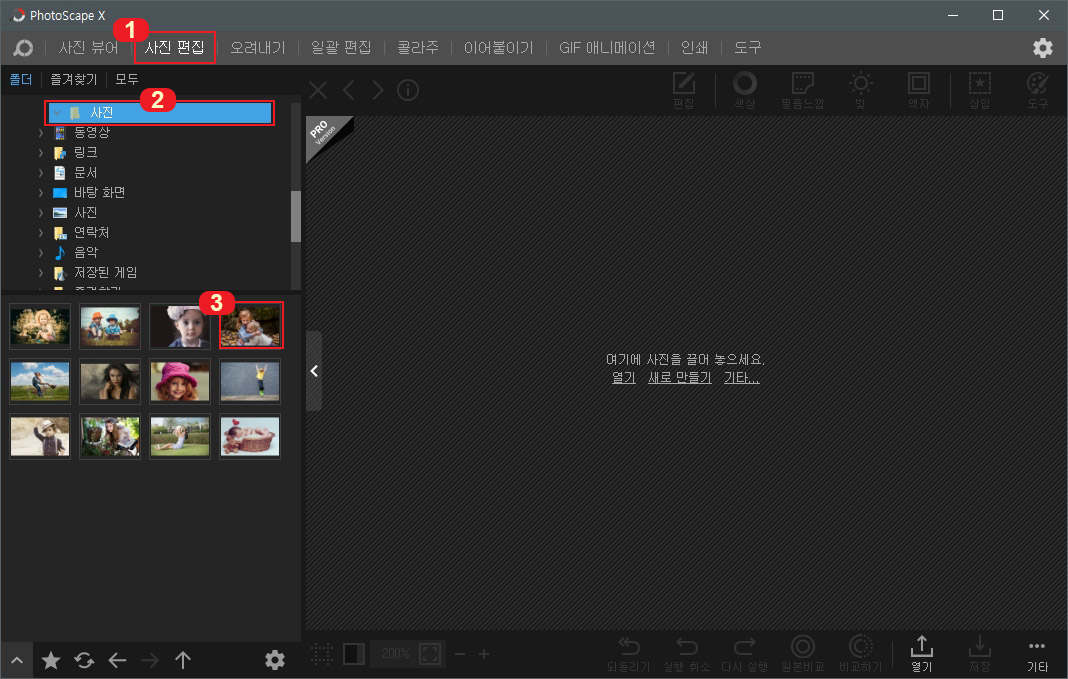
Task: Go to next photo arrow
Action: 377,90
